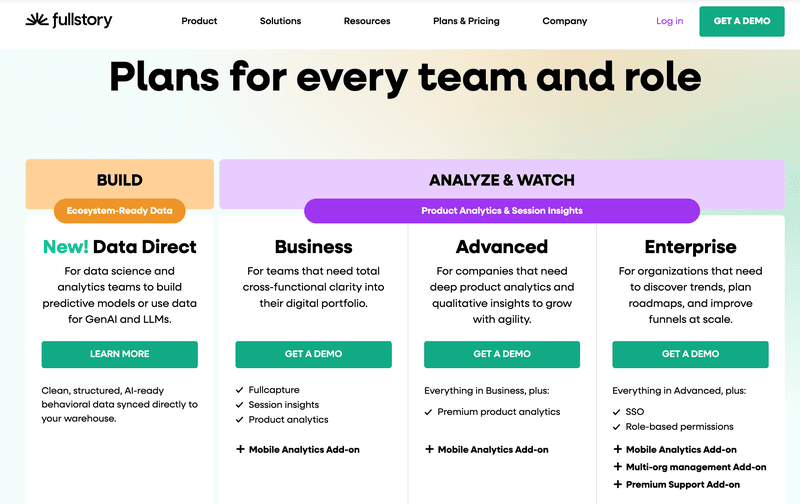Click checkmark next to SSO
Image resolution: width=800 pixels, height=504 pixels.
[x=616, y=412]
